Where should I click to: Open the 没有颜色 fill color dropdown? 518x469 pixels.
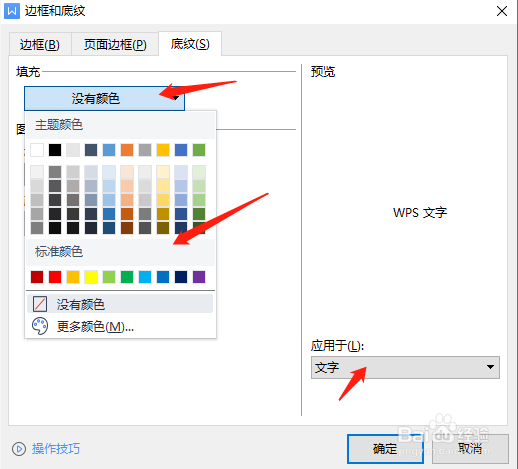(x=104, y=98)
